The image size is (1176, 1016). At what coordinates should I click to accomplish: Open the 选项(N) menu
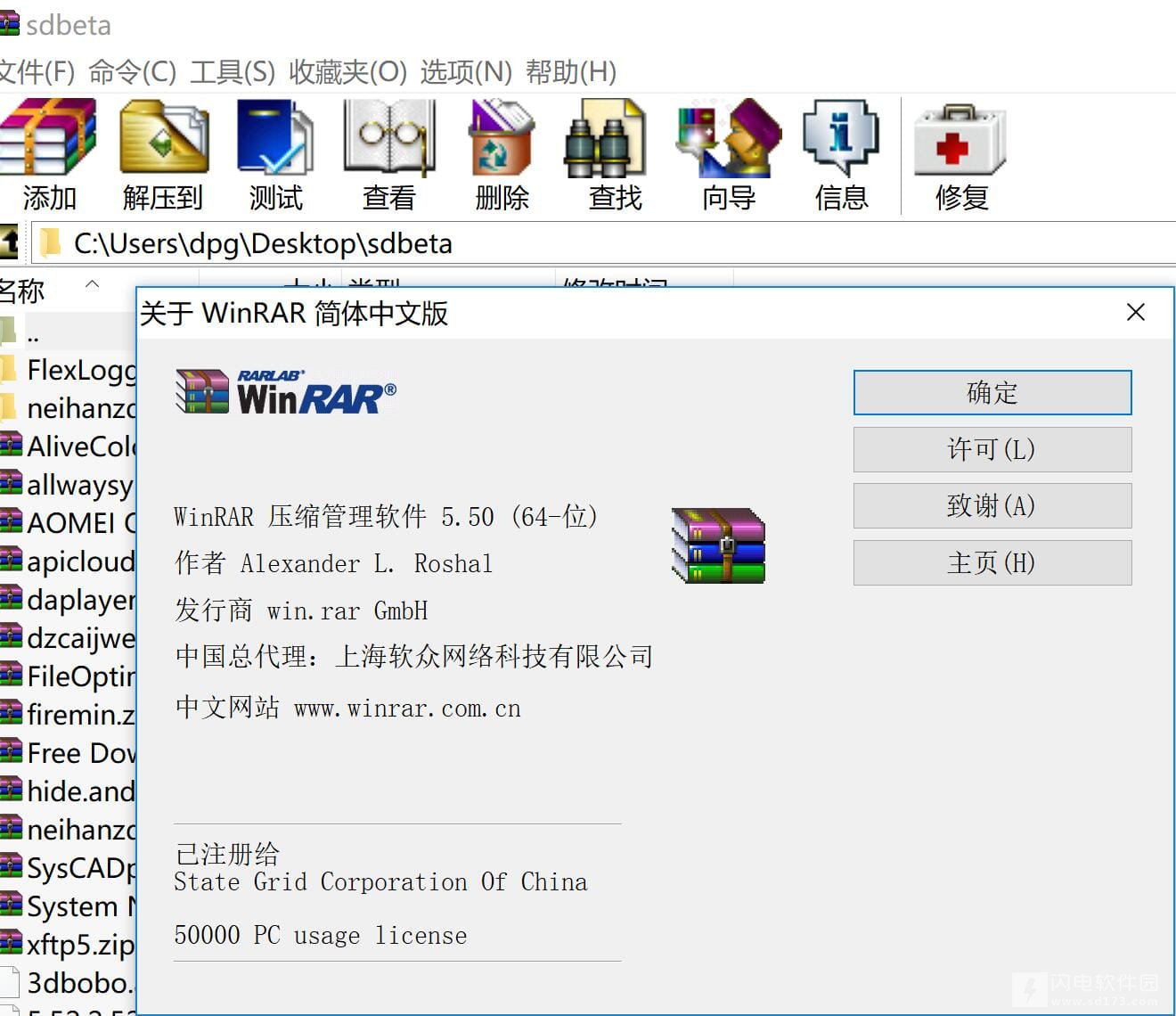click(466, 71)
